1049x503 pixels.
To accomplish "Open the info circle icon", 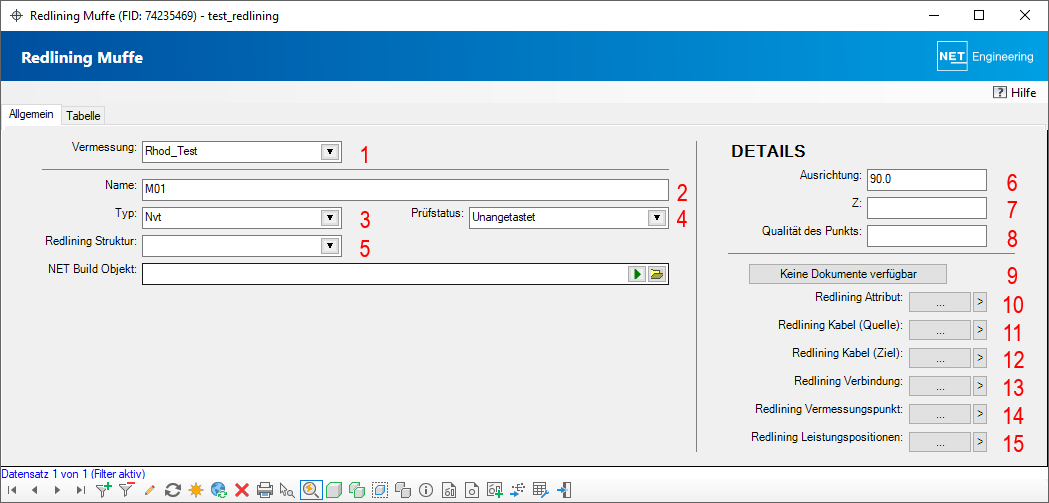I will (425, 490).
